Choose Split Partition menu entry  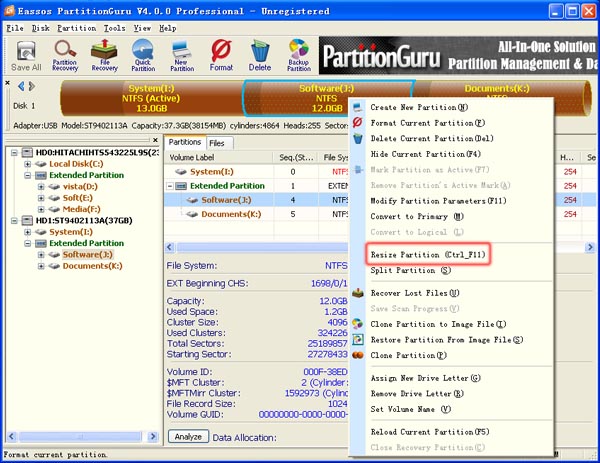452,270
